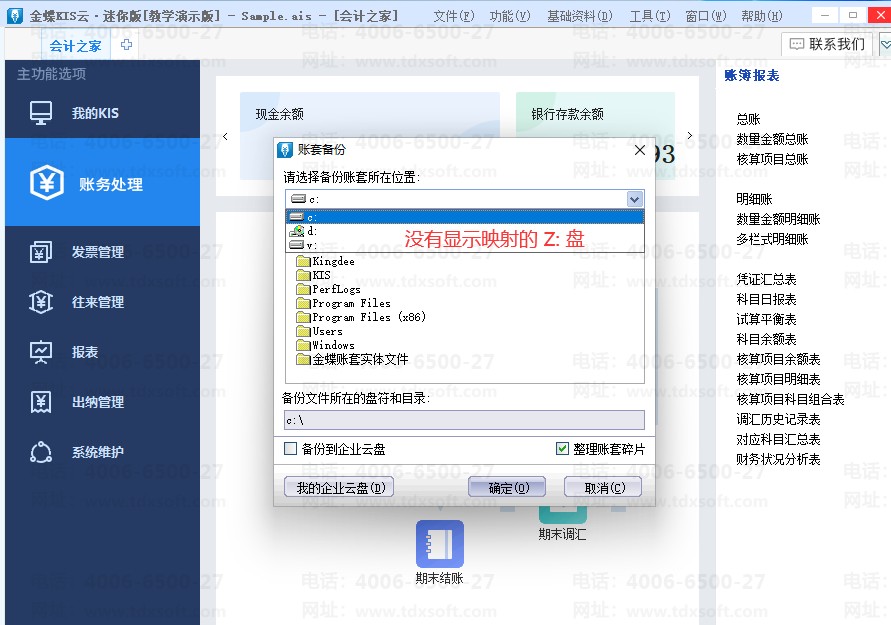Open 往来管理 sidebar icon
Image resolution: width=891 pixels, height=625 pixels.
tap(41, 302)
